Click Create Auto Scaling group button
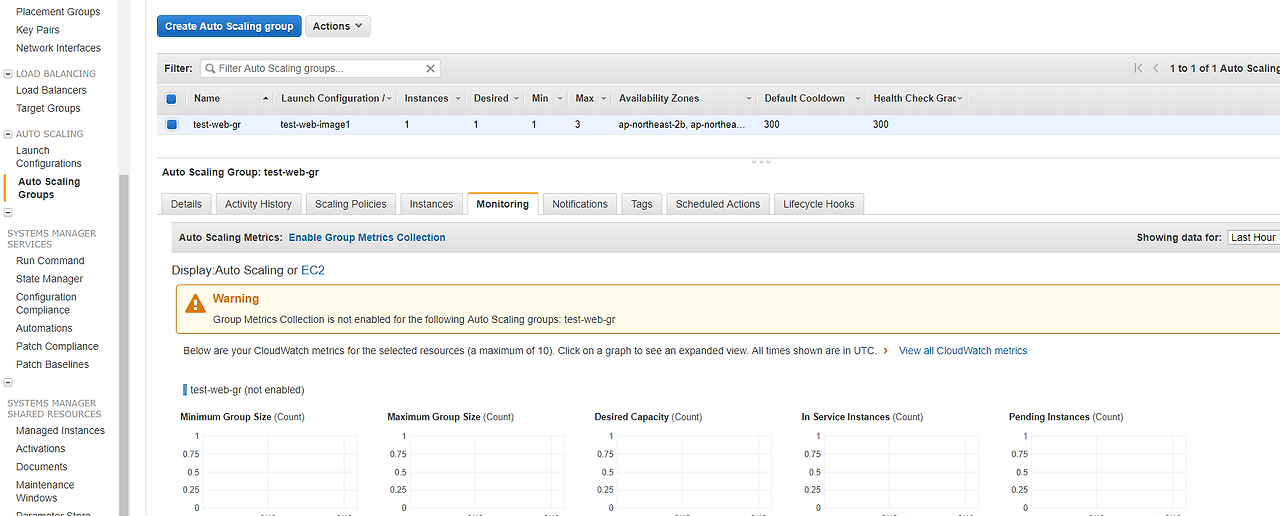Screen dimensions: 1280x516 click(x=229, y=26)
